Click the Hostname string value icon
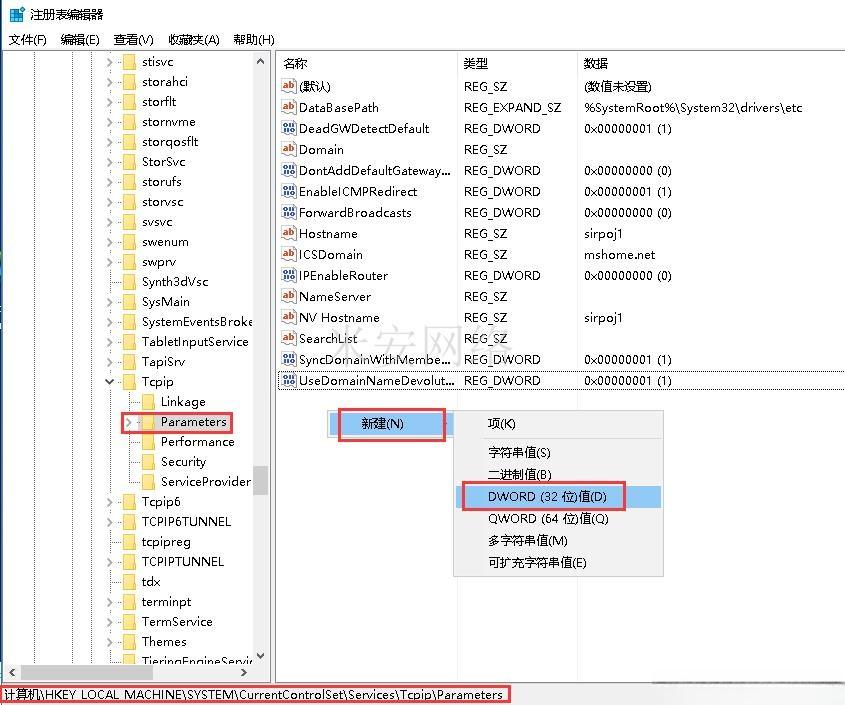This screenshot has width=845, height=705. (x=289, y=233)
